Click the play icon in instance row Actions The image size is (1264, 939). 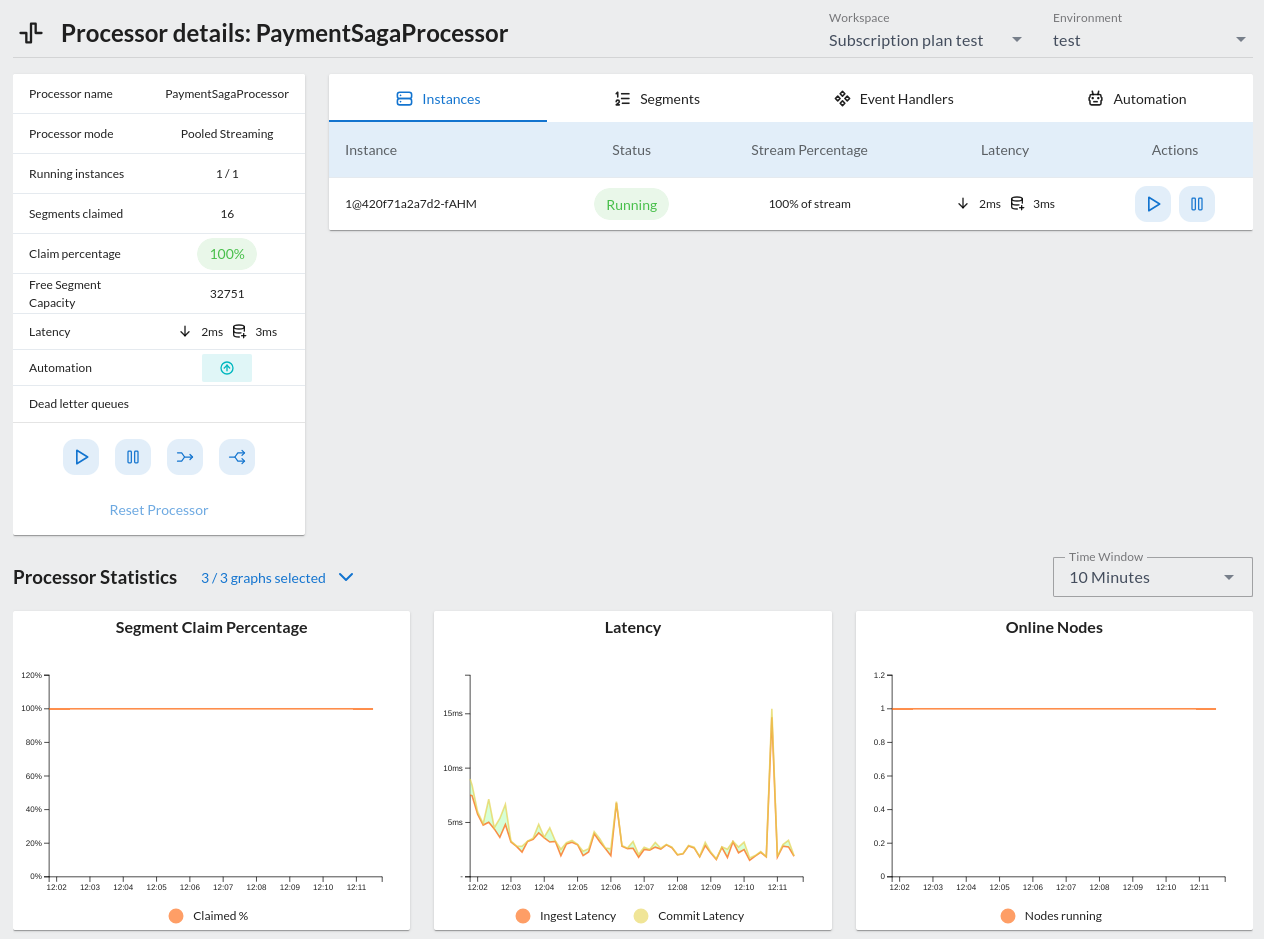tap(1152, 204)
